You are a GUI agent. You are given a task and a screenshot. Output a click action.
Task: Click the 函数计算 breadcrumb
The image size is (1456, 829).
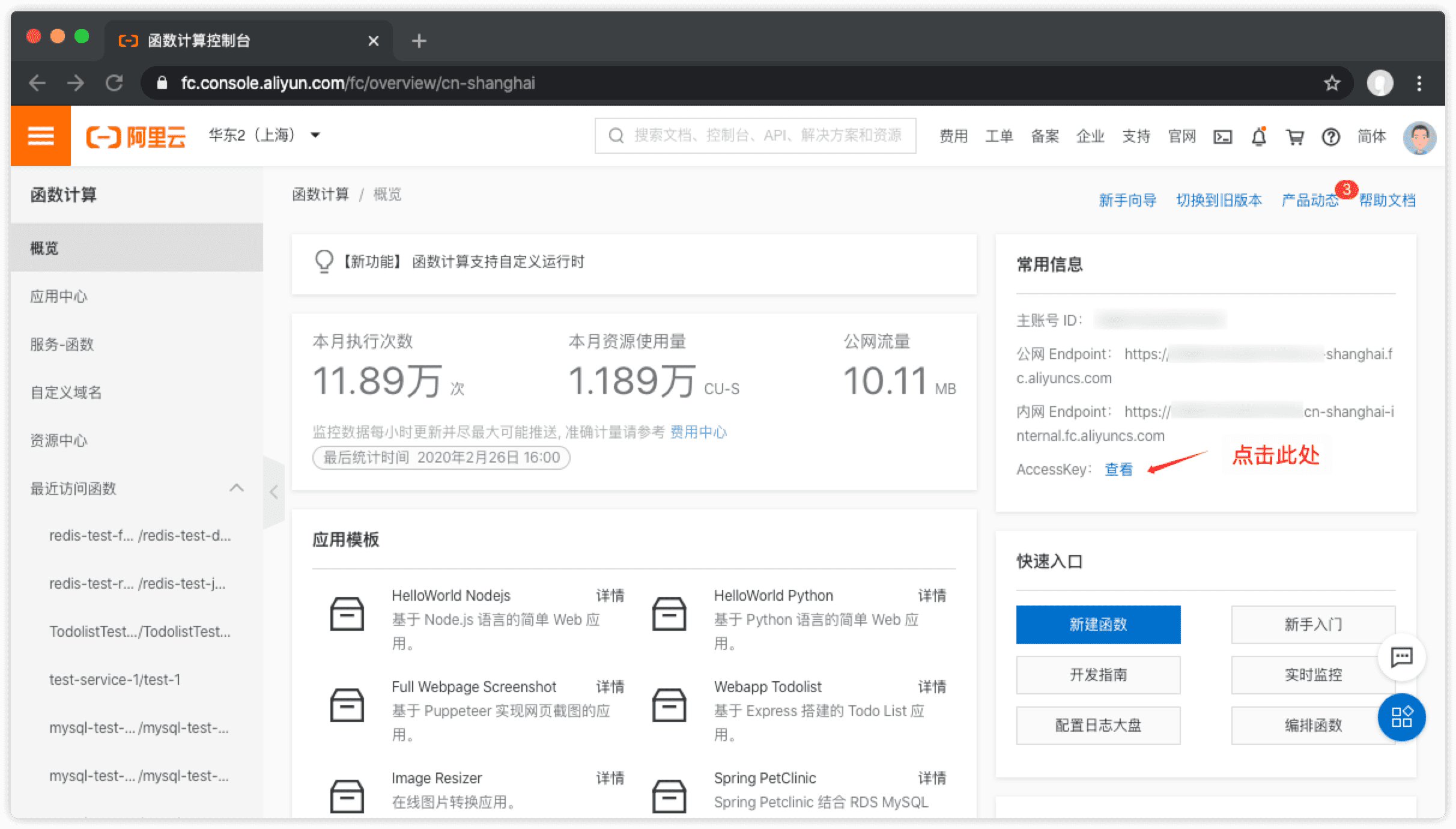click(x=321, y=194)
